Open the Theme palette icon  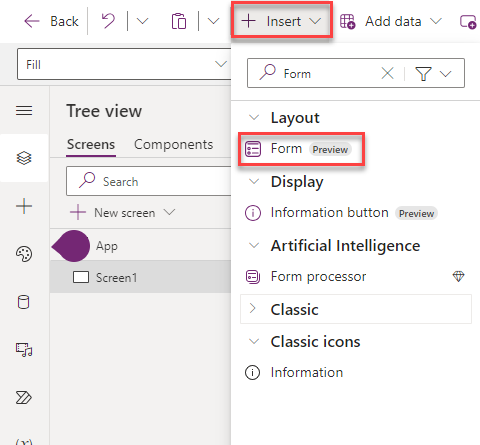(24, 254)
